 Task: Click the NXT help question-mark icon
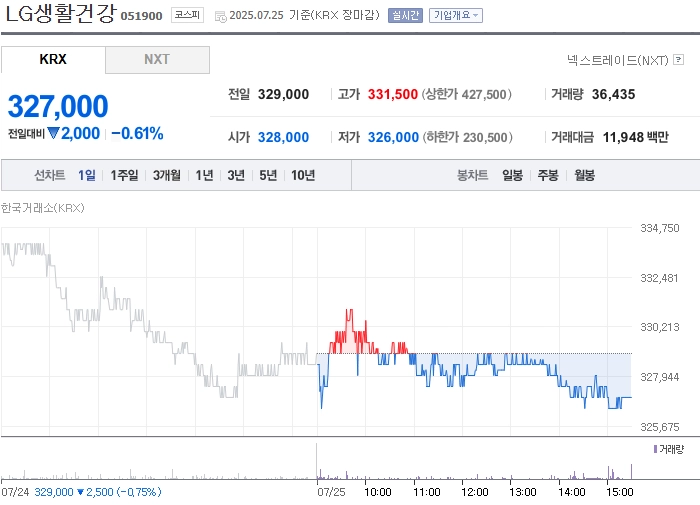coord(679,59)
